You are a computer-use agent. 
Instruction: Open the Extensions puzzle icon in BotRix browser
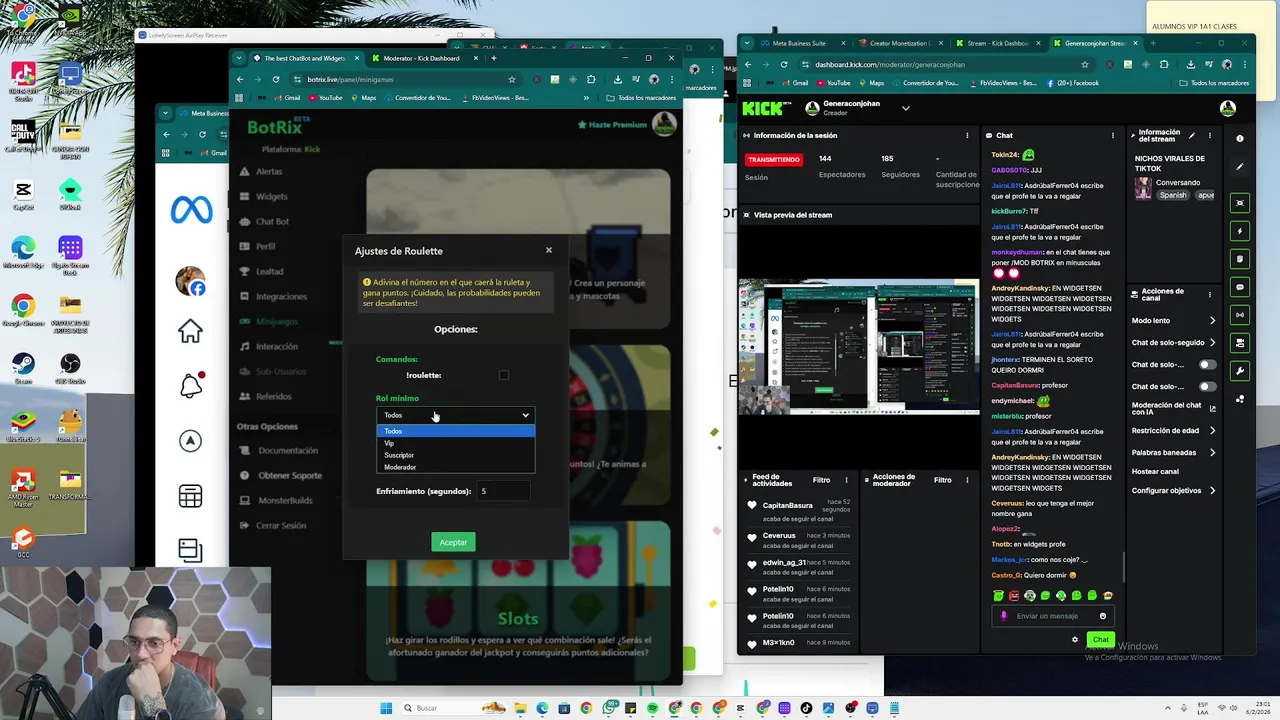click(591, 79)
